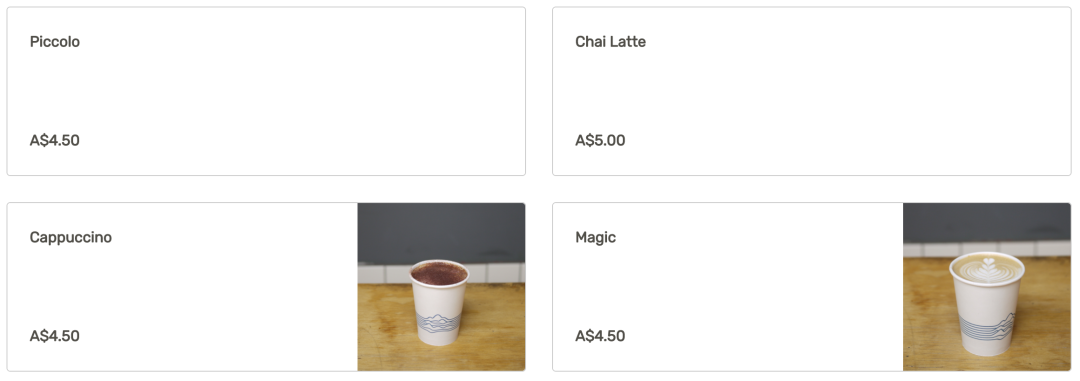
Task: Click the wave logo on Magic cup
Action: 986,325
